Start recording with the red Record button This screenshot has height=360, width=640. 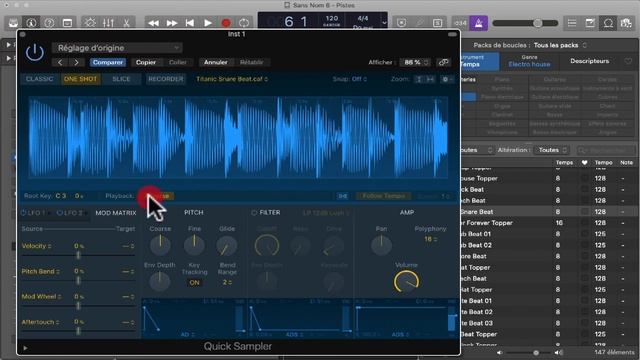[226, 23]
